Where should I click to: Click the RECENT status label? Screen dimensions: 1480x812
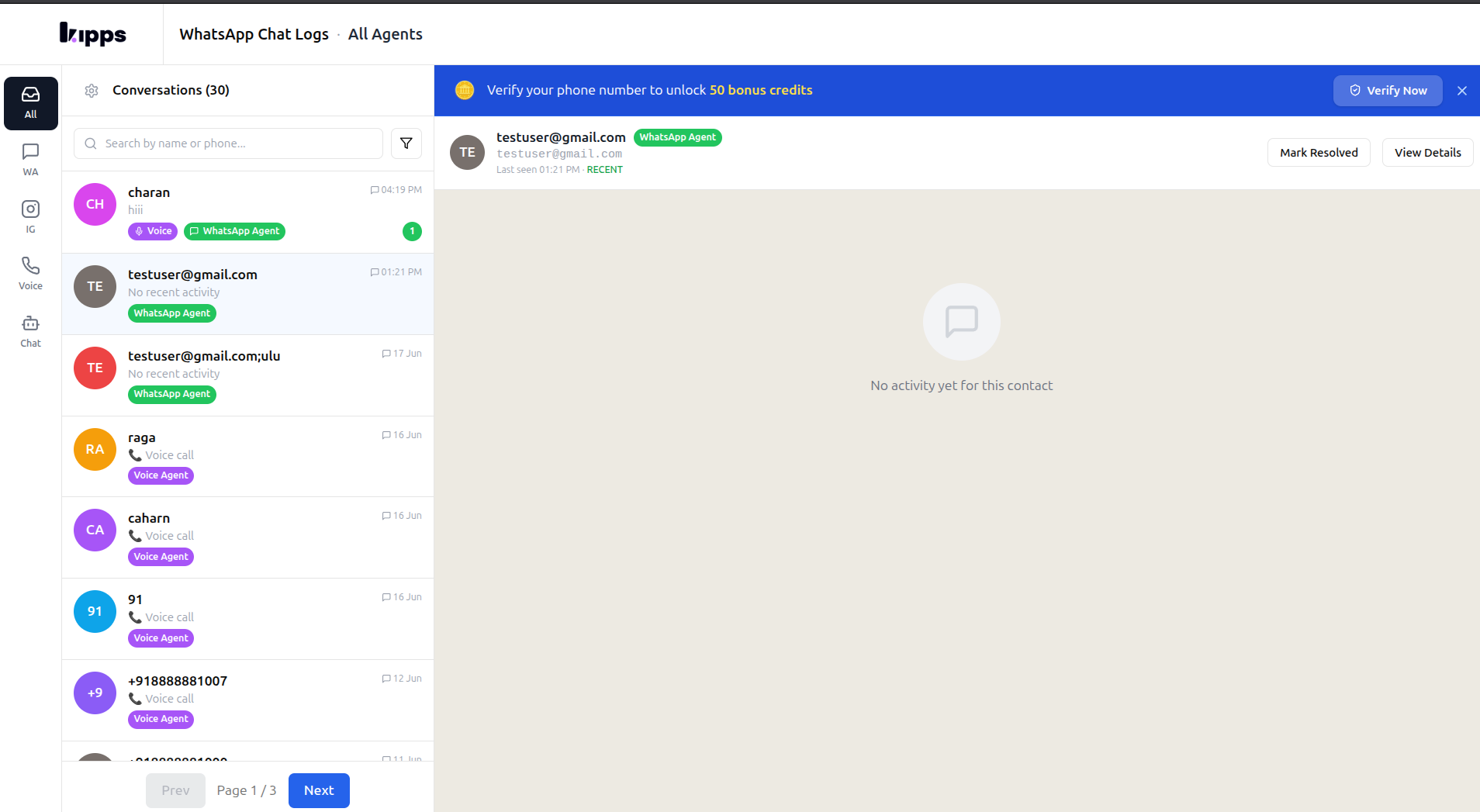[x=604, y=170]
